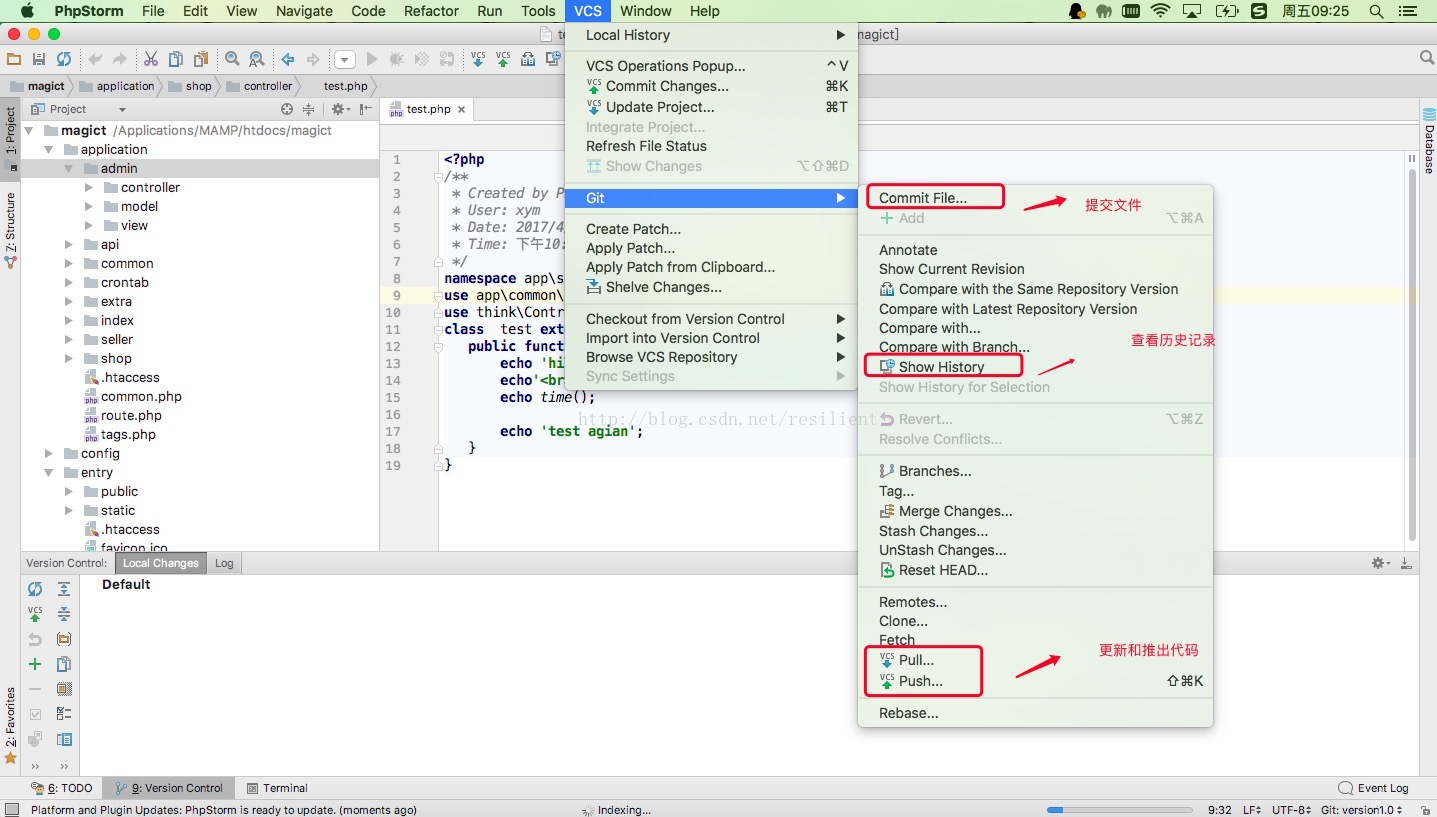Click the Synchronize toolbar icon

[64, 60]
